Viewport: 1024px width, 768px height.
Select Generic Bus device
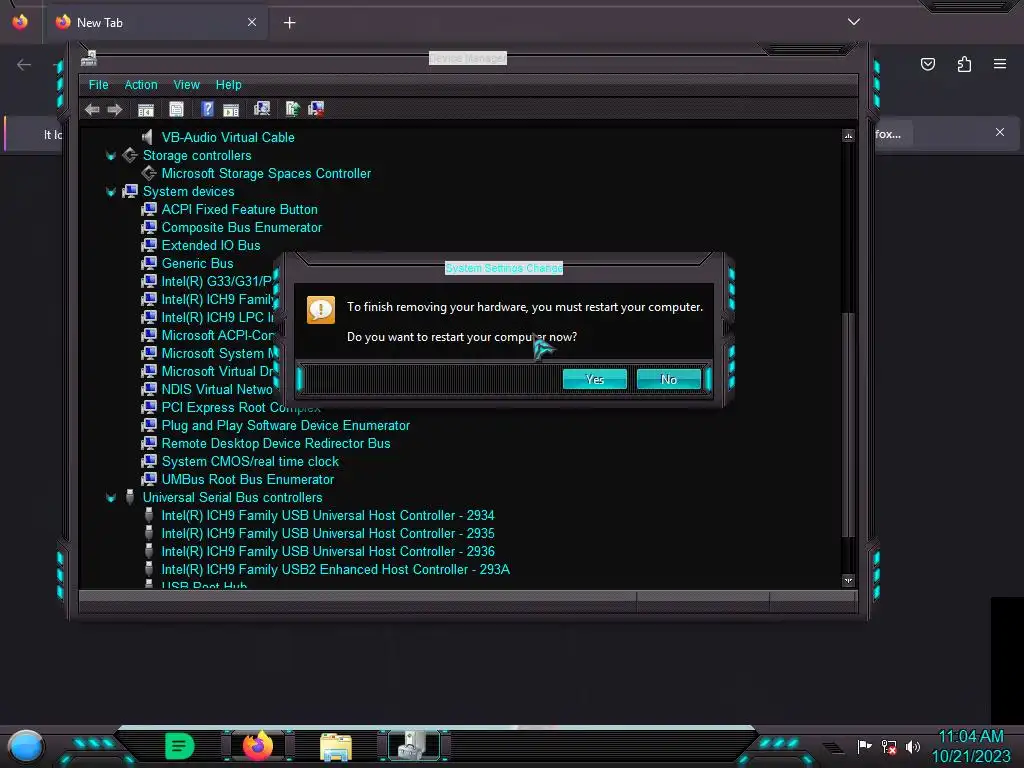[197, 263]
